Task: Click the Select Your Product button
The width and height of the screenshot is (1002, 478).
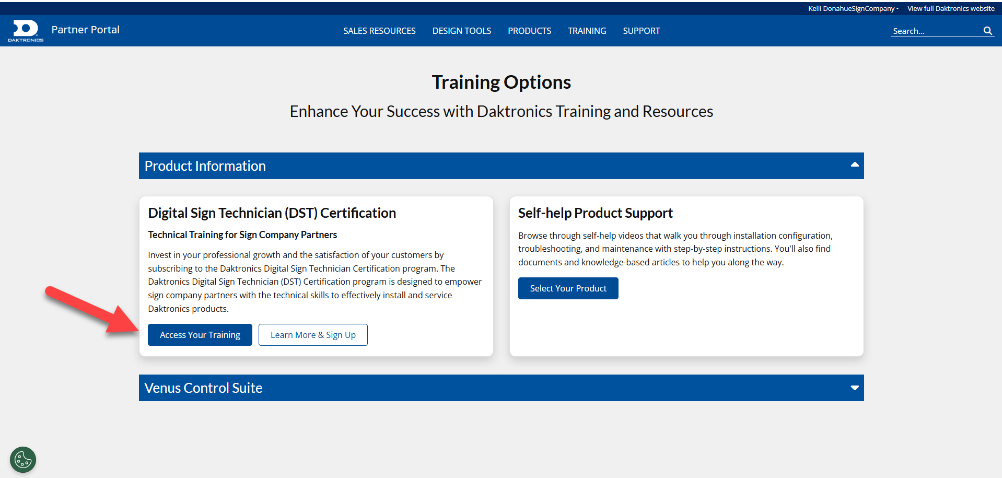Action: [568, 288]
